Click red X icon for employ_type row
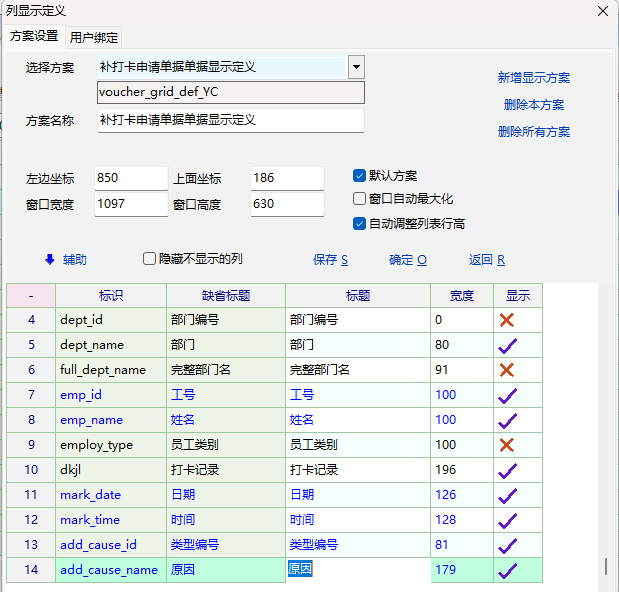The width and height of the screenshot is (619, 592). (x=507, y=445)
